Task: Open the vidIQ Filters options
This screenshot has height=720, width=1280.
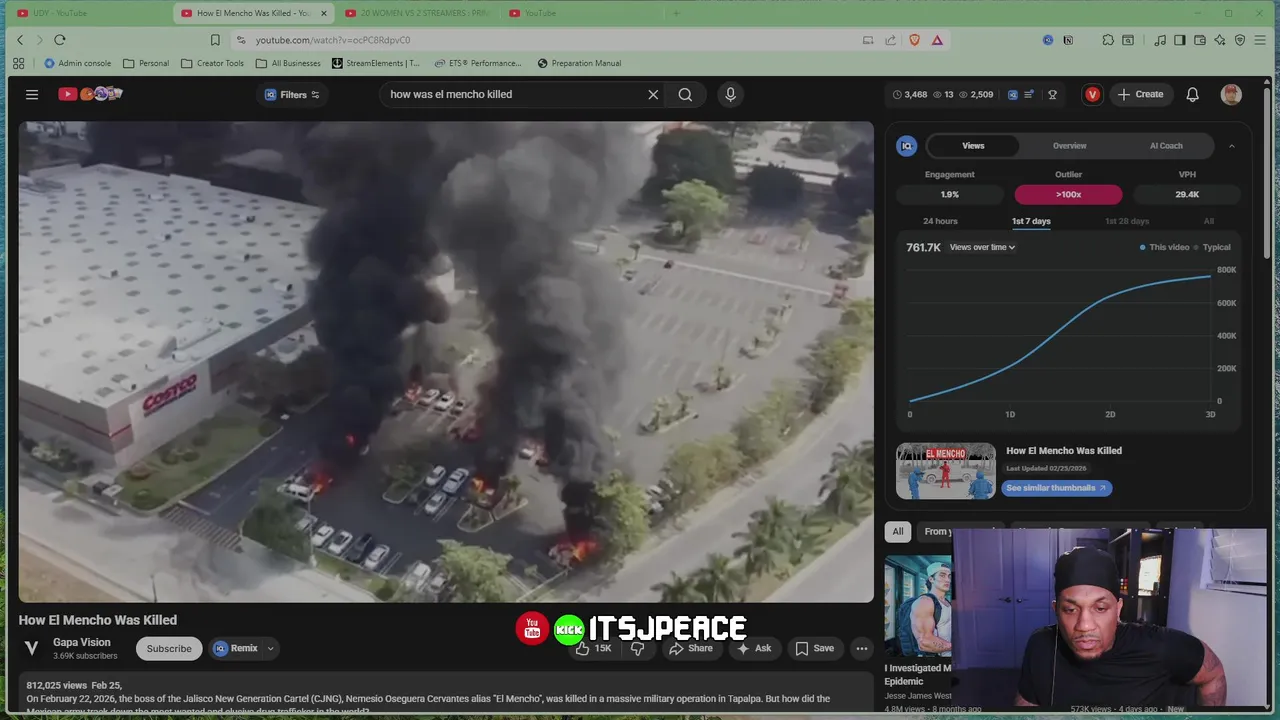Action: click(x=292, y=94)
